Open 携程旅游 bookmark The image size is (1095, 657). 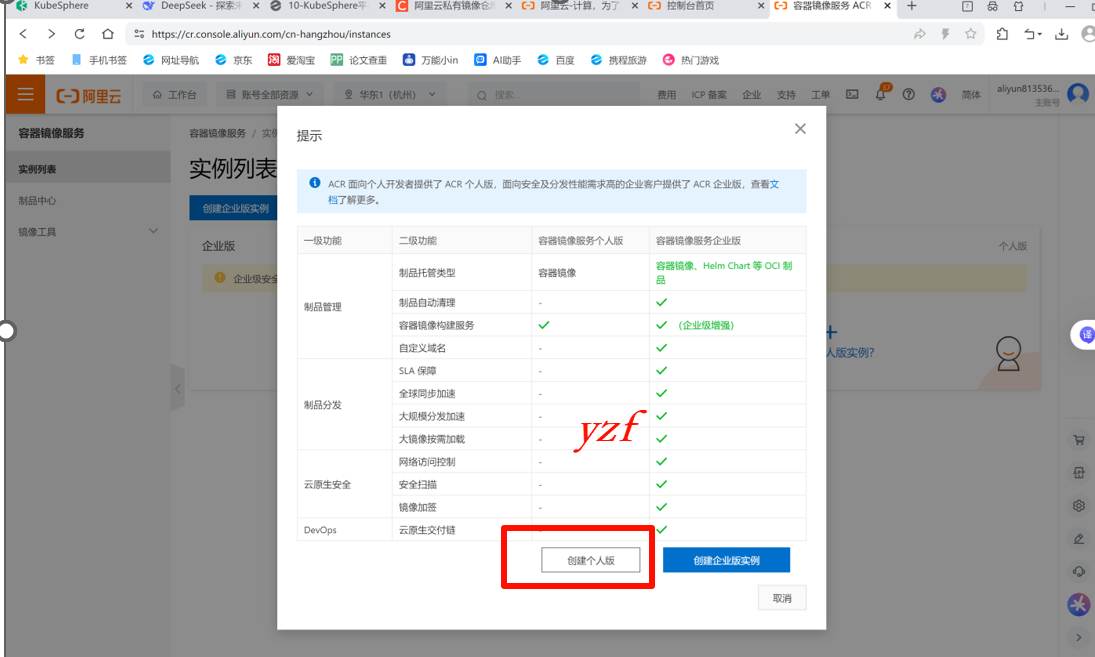(x=619, y=60)
